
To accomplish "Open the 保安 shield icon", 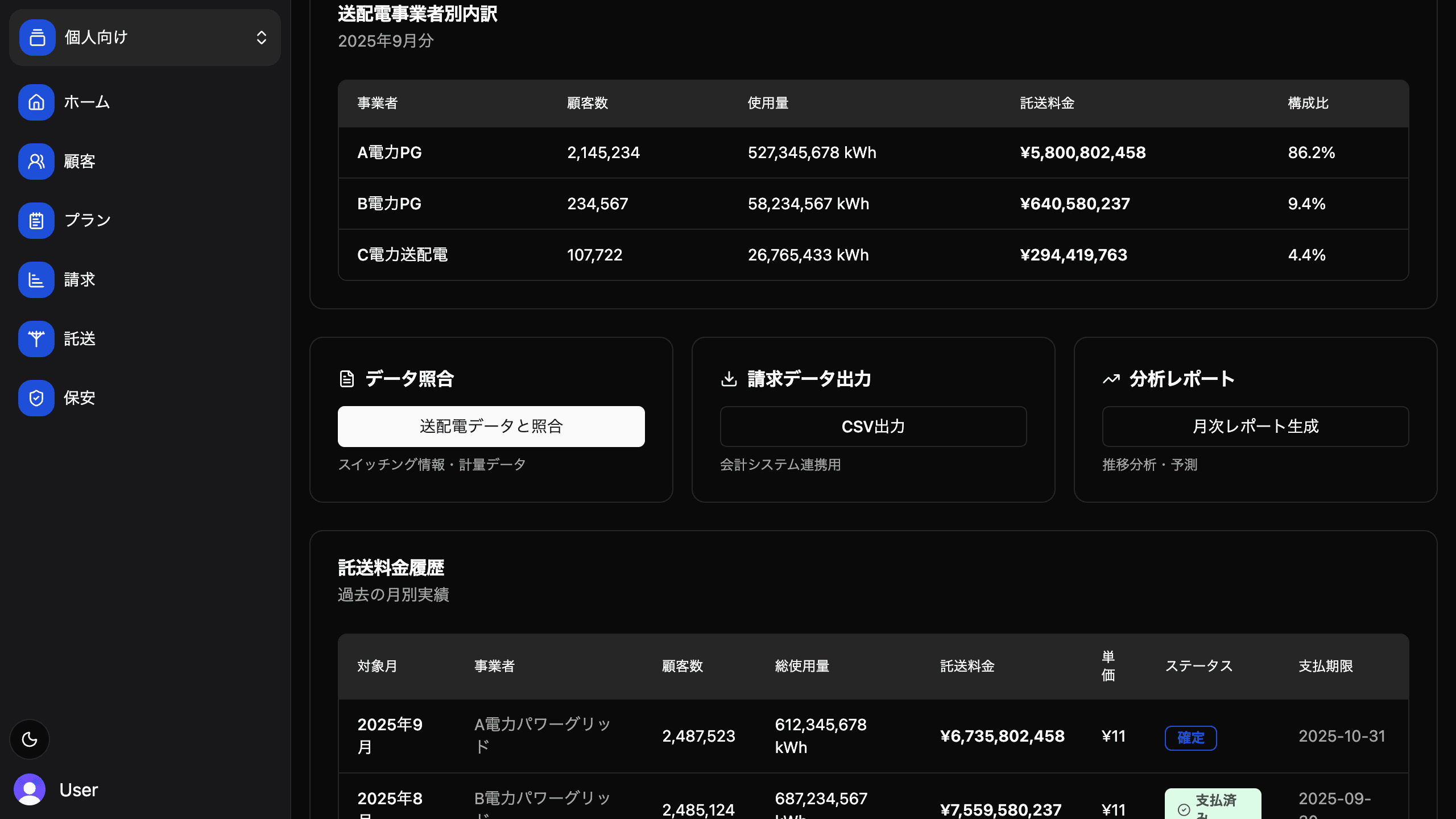I will click(x=36, y=398).
